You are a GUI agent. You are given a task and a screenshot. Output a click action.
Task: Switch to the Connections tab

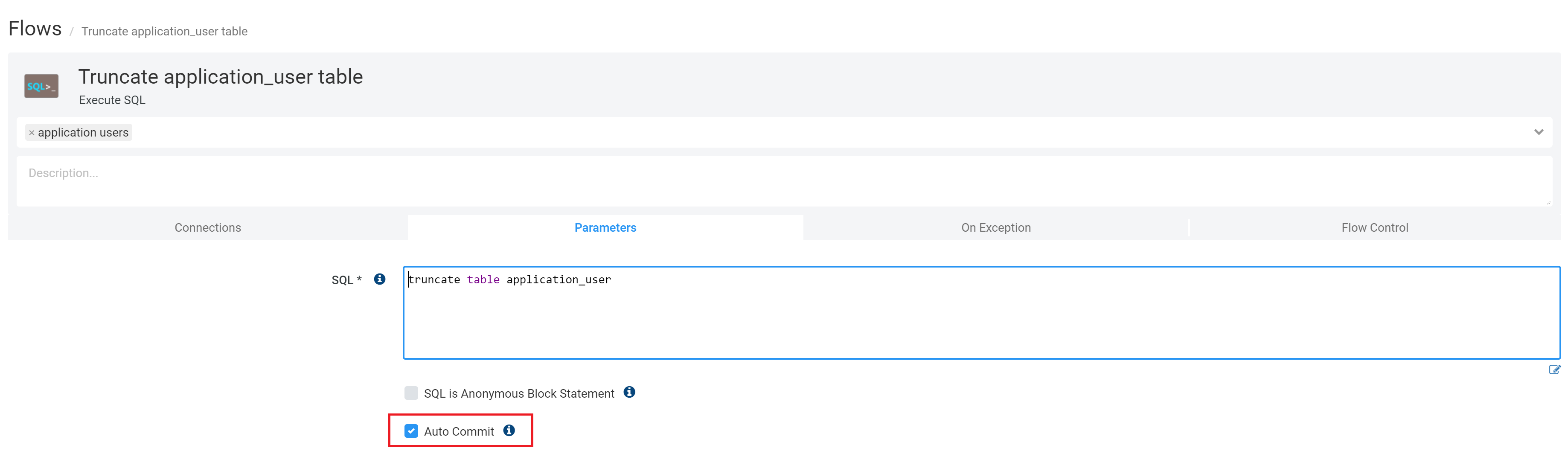[x=207, y=227]
